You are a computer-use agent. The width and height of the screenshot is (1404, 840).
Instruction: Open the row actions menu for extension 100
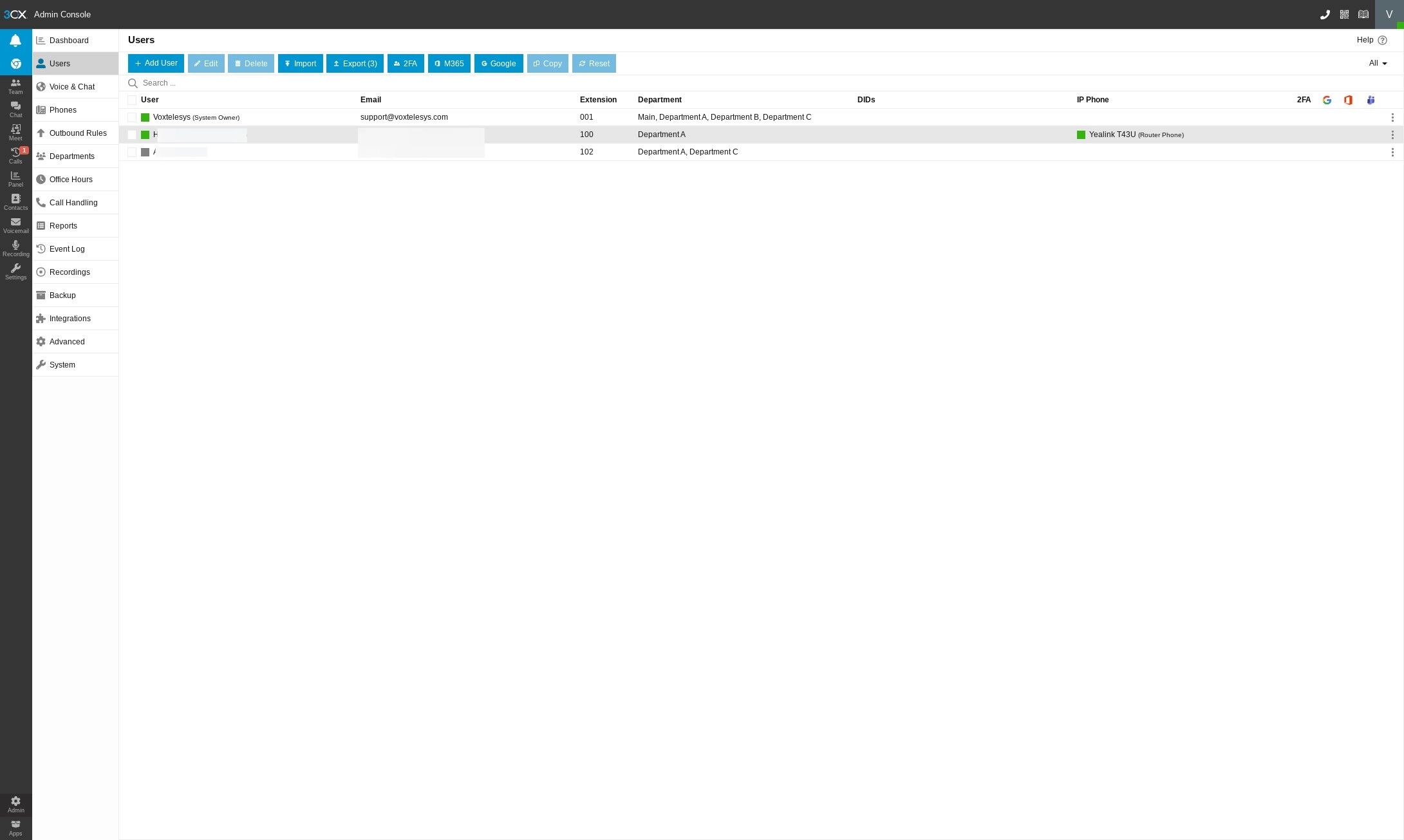pos(1393,135)
